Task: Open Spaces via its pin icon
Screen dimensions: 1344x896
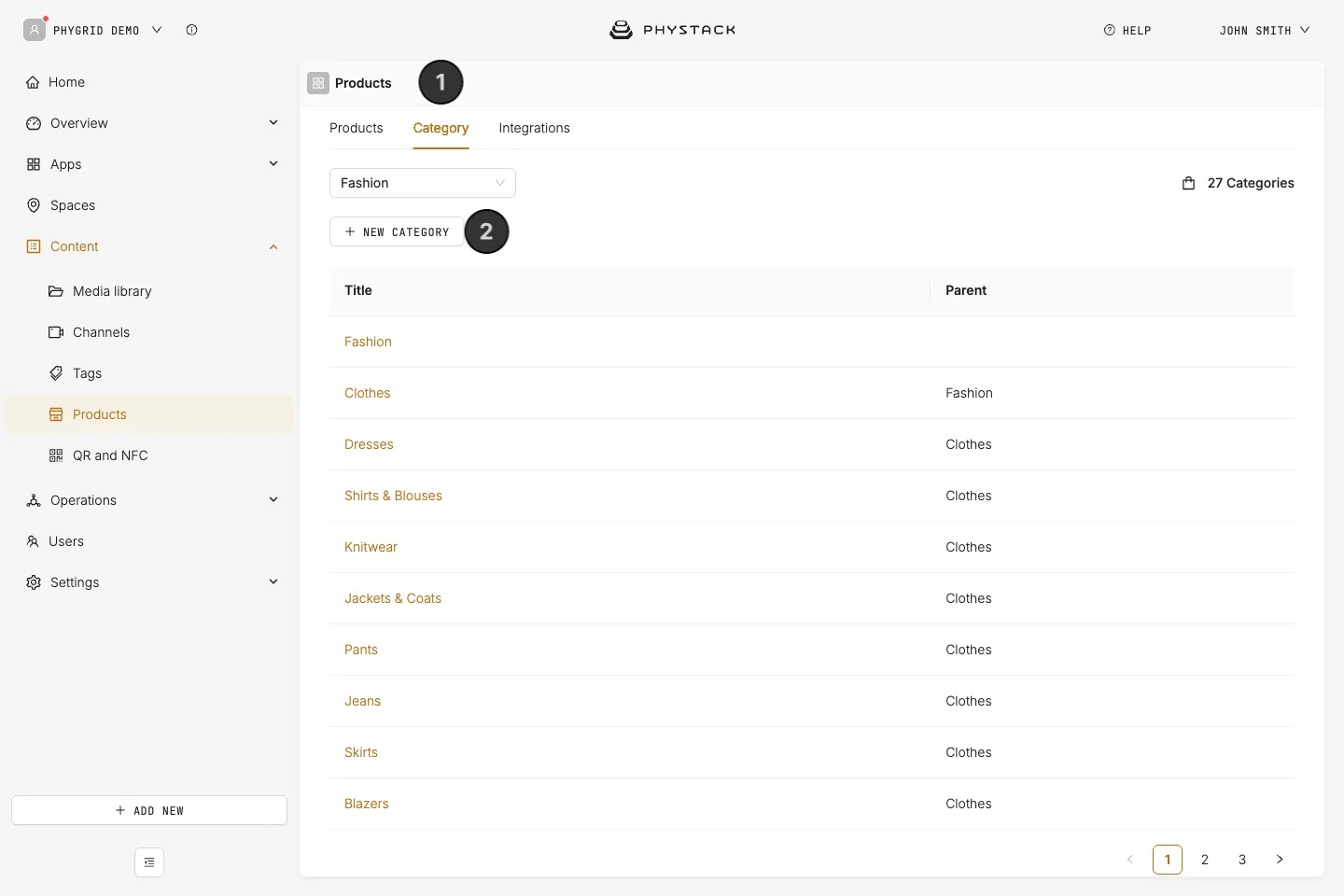Action: tap(34, 205)
